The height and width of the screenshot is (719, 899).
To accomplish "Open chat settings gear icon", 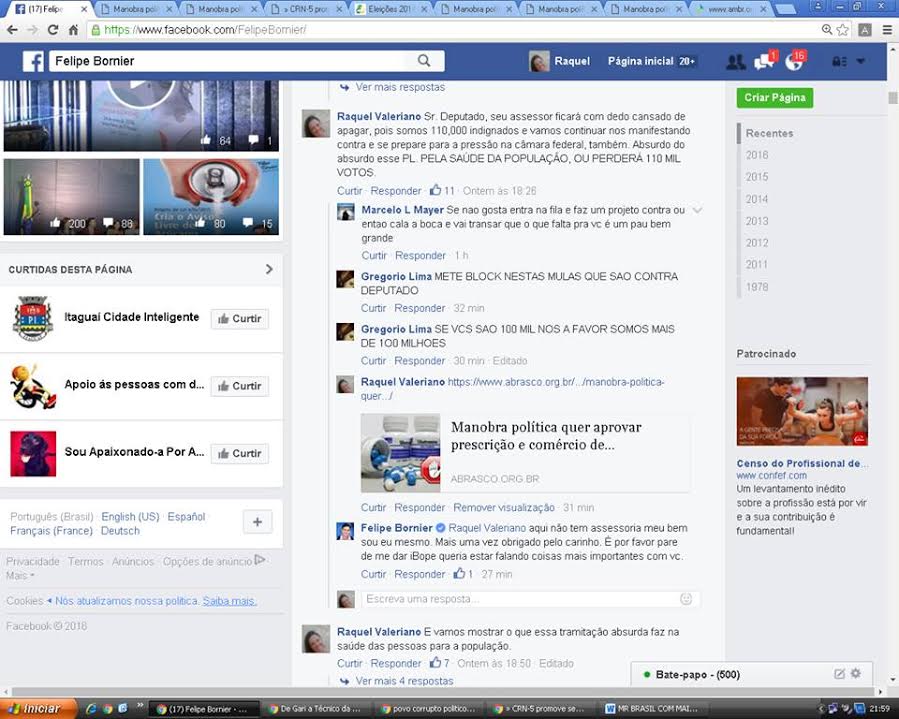I will click(856, 674).
